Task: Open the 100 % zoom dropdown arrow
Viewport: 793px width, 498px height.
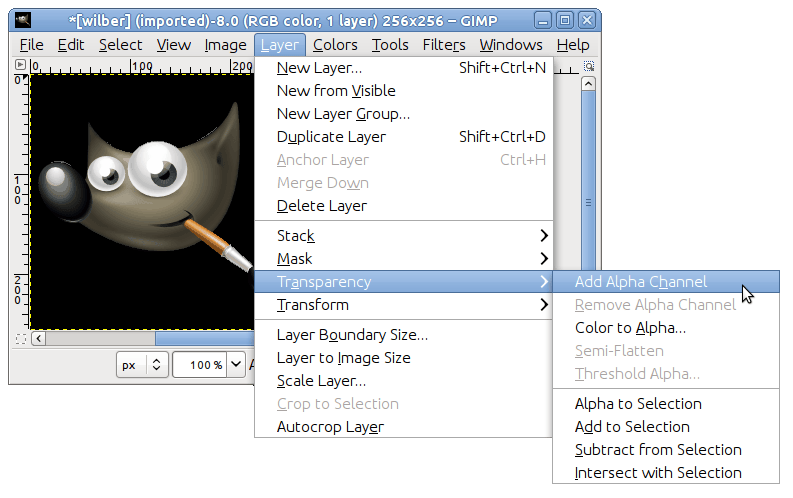Action: [x=236, y=365]
